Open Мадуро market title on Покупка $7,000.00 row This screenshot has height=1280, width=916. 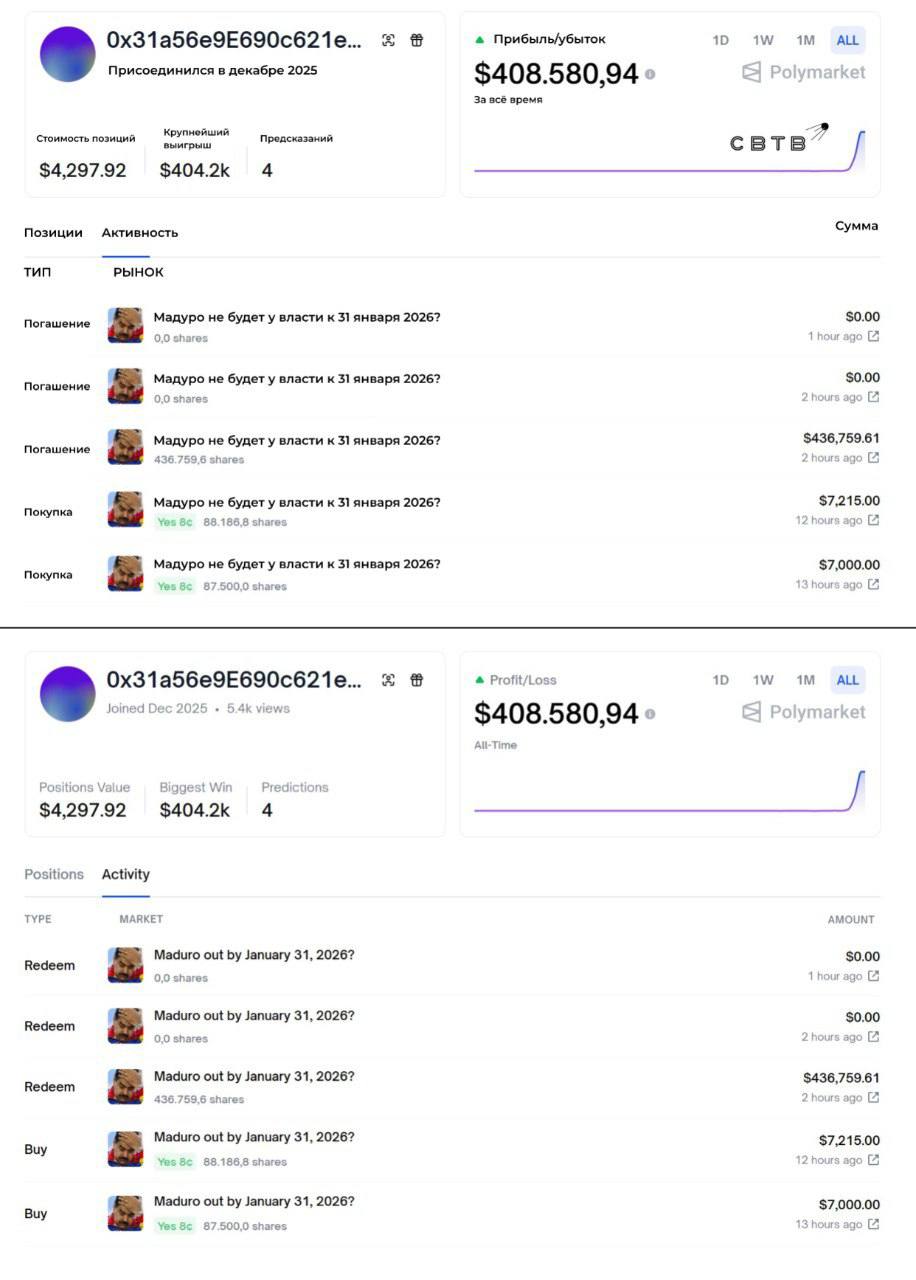click(296, 564)
